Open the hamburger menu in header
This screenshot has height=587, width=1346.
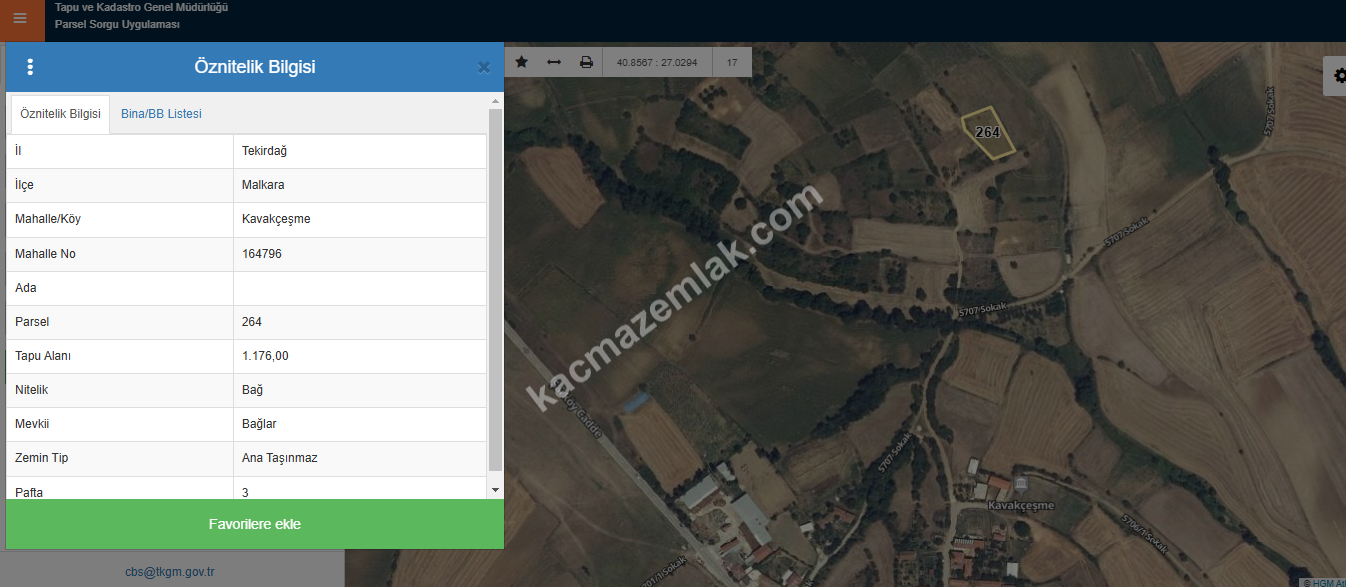20,18
